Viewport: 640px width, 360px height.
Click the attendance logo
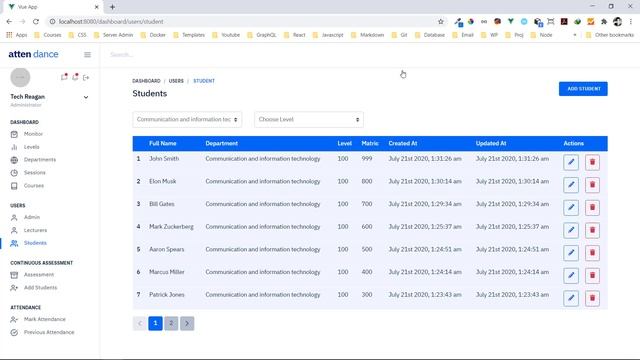pos(33,54)
